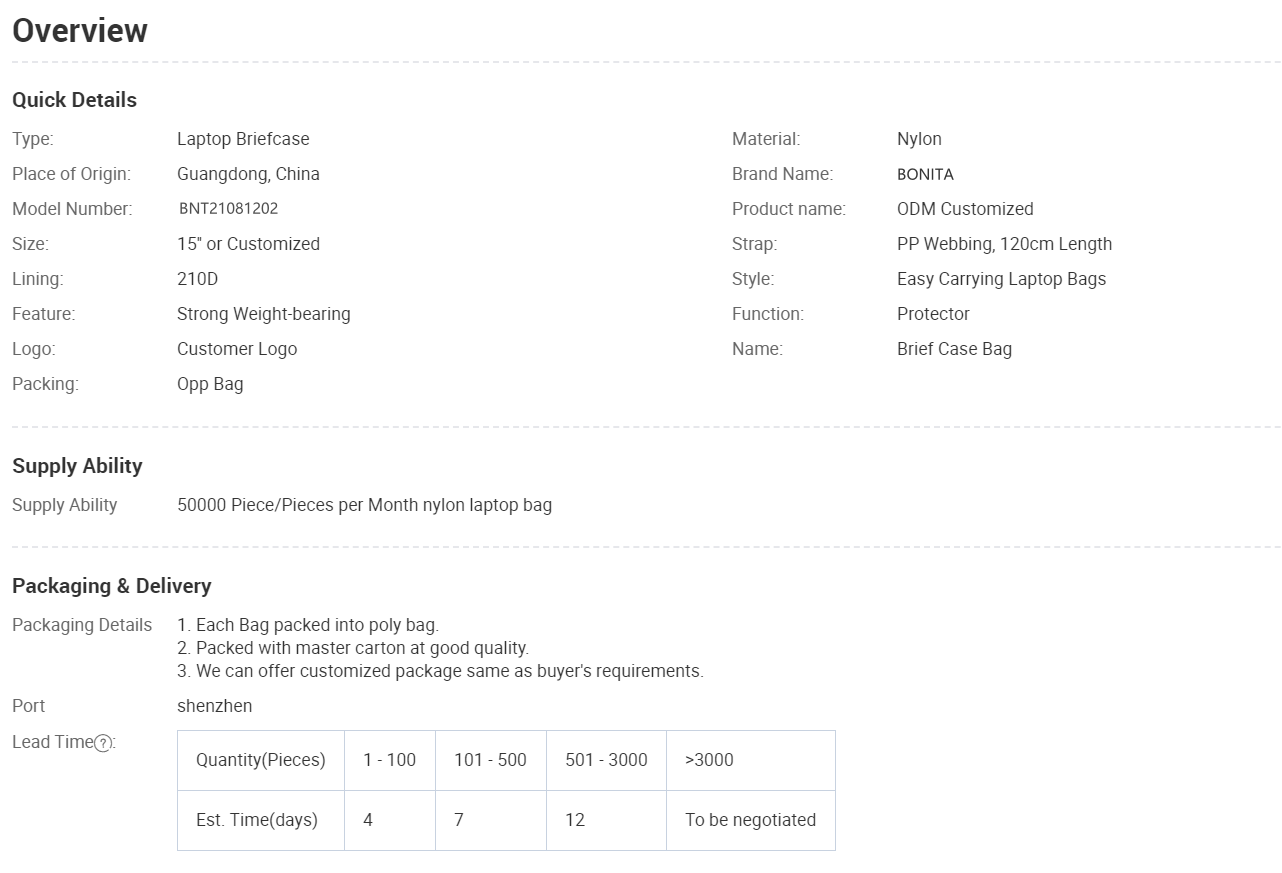Screen dimensions: 1282x873
Task: Select the 1 - 100 quantity cell
Action: pos(390,760)
